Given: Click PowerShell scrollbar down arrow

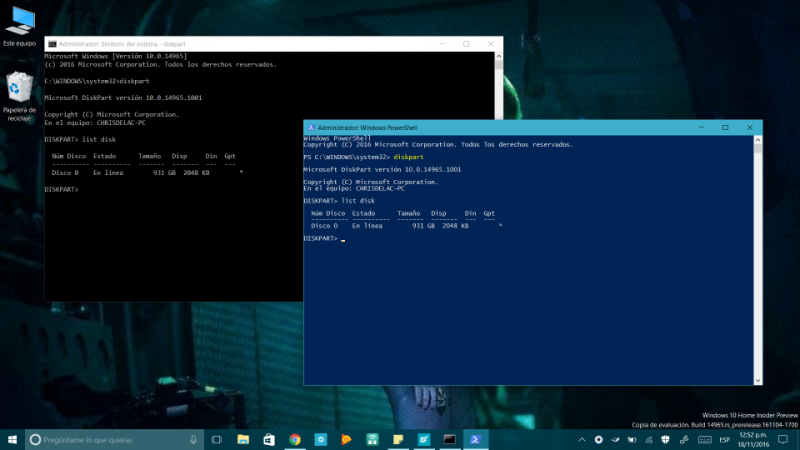Looking at the screenshot, I should [x=758, y=381].
